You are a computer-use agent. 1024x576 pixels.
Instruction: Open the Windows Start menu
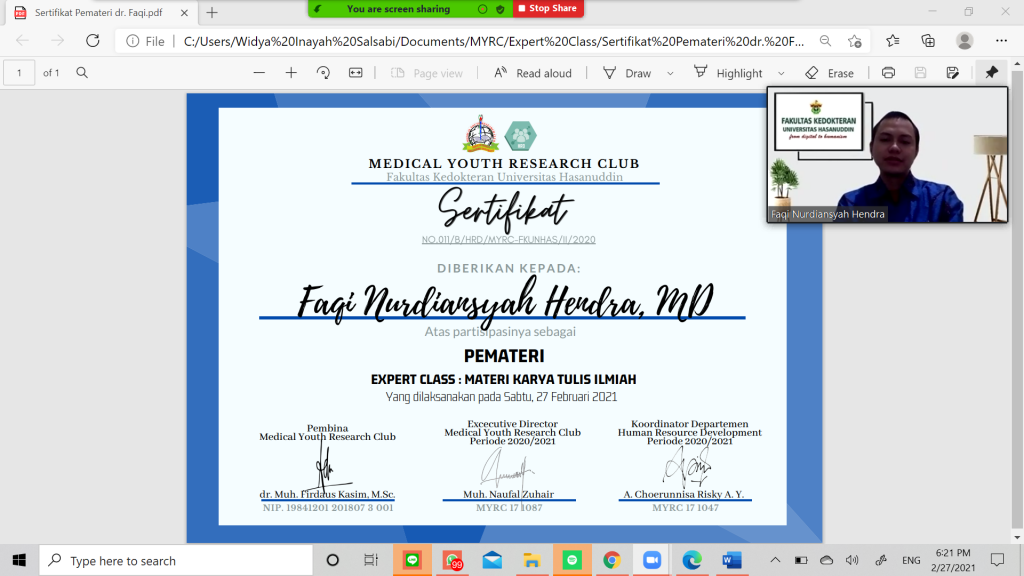(19, 560)
